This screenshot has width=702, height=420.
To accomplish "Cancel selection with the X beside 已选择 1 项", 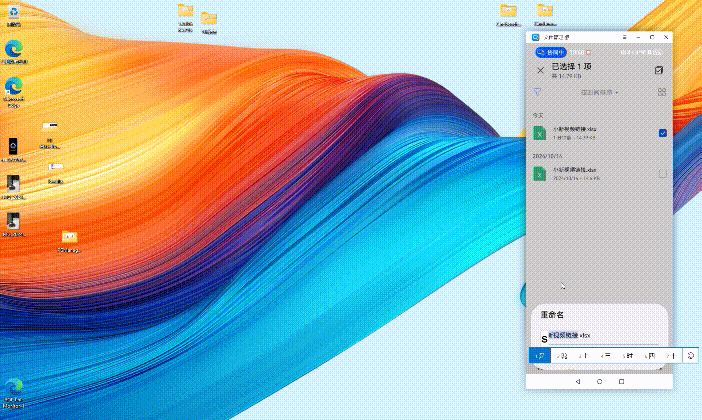I will [x=540, y=70].
